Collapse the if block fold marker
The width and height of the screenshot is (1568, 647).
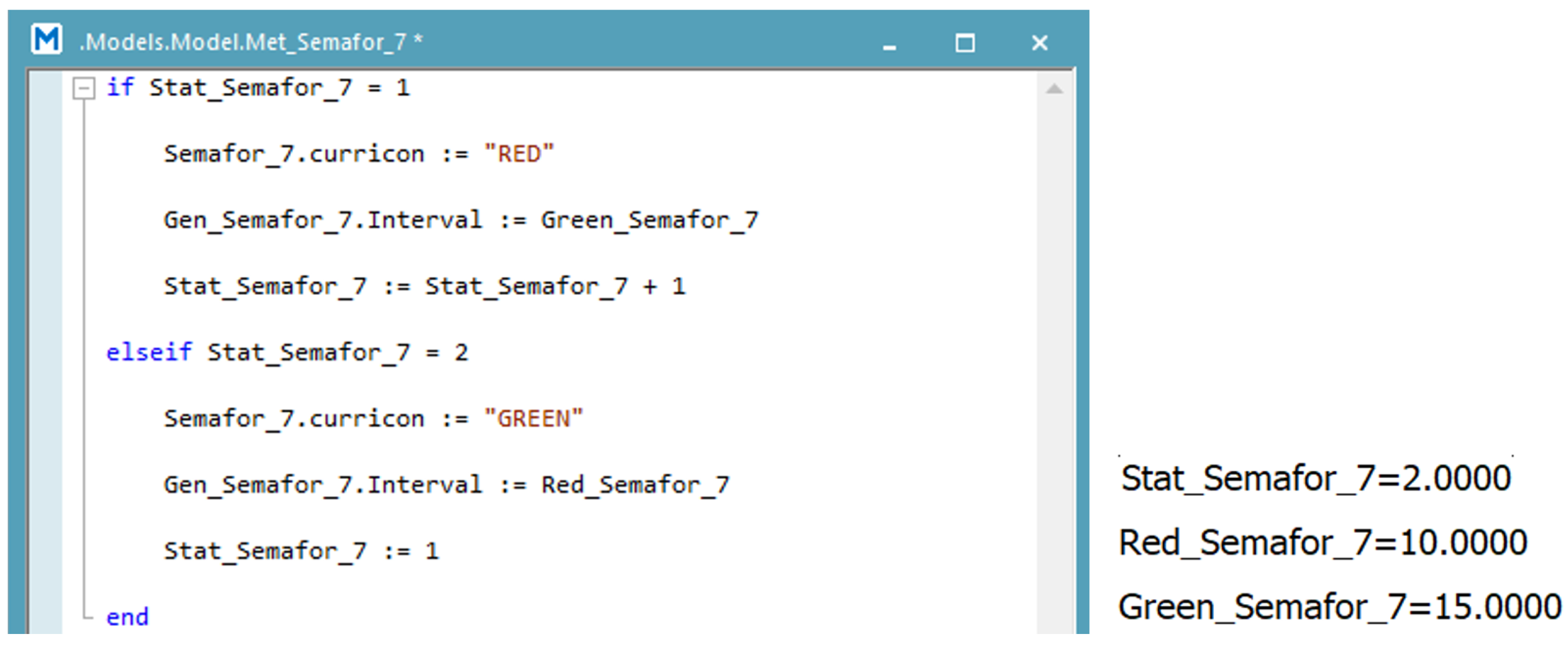point(84,89)
